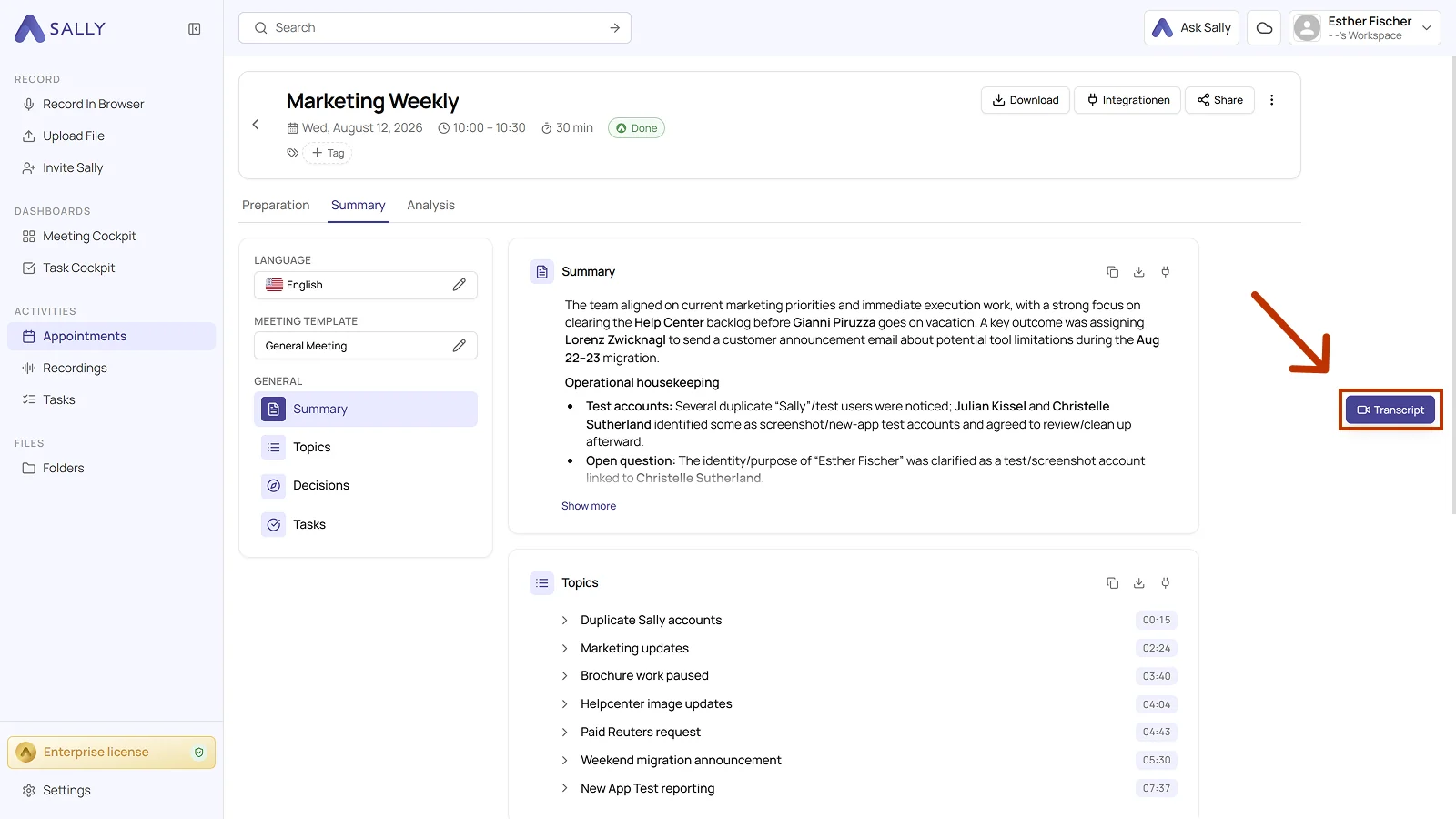
Task: Submit search with the arrow icon
Action: click(x=615, y=28)
